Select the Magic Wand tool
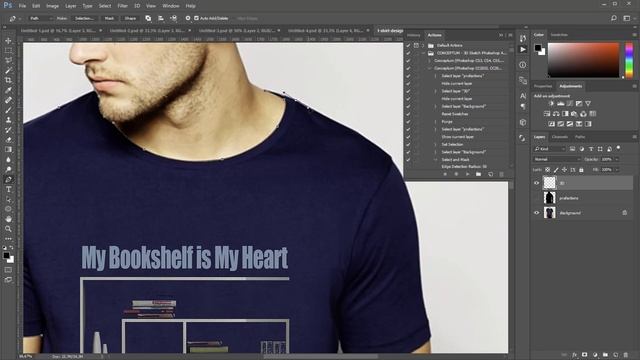 tap(8, 71)
